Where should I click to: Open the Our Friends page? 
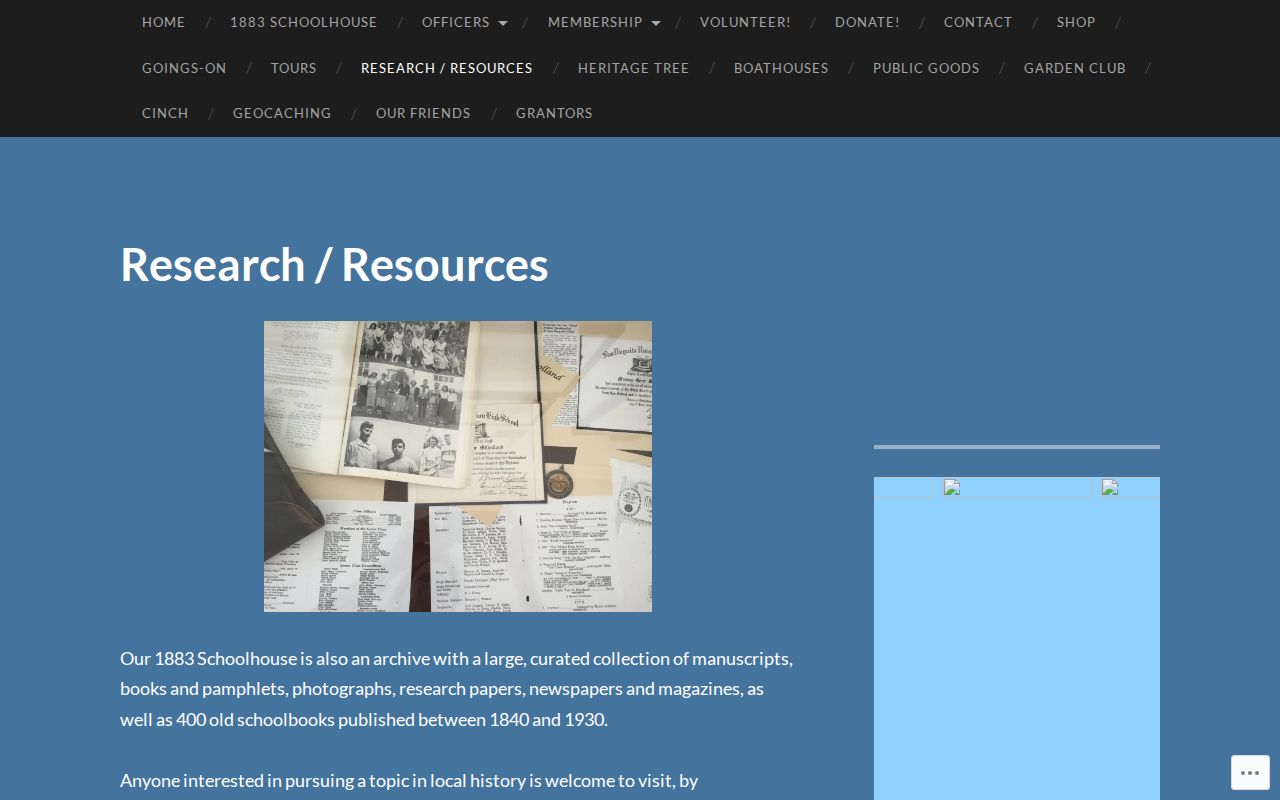coord(423,113)
